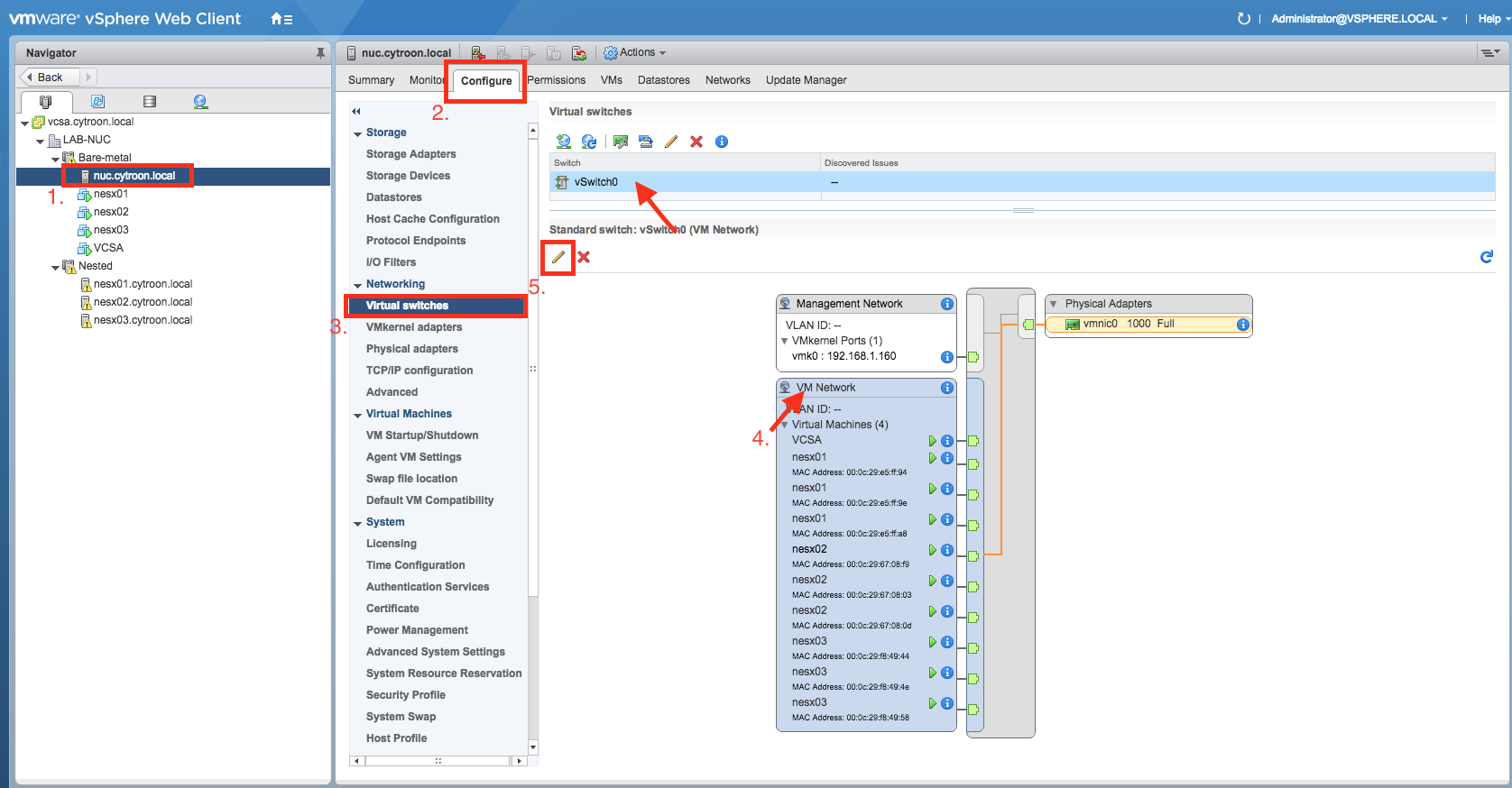Collapse the Bare-metal cluster node
The height and width of the screenshot is (788, 1512).
[55, 159]
